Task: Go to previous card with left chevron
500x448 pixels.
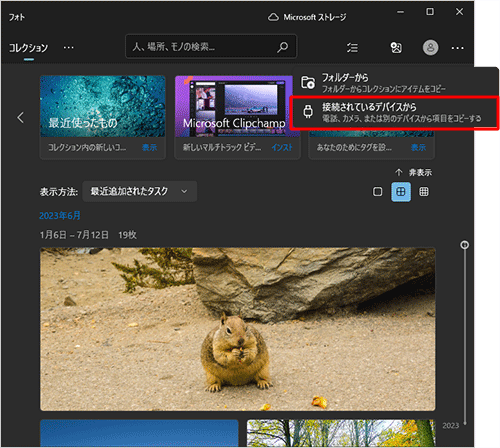Action: [21, 117]
